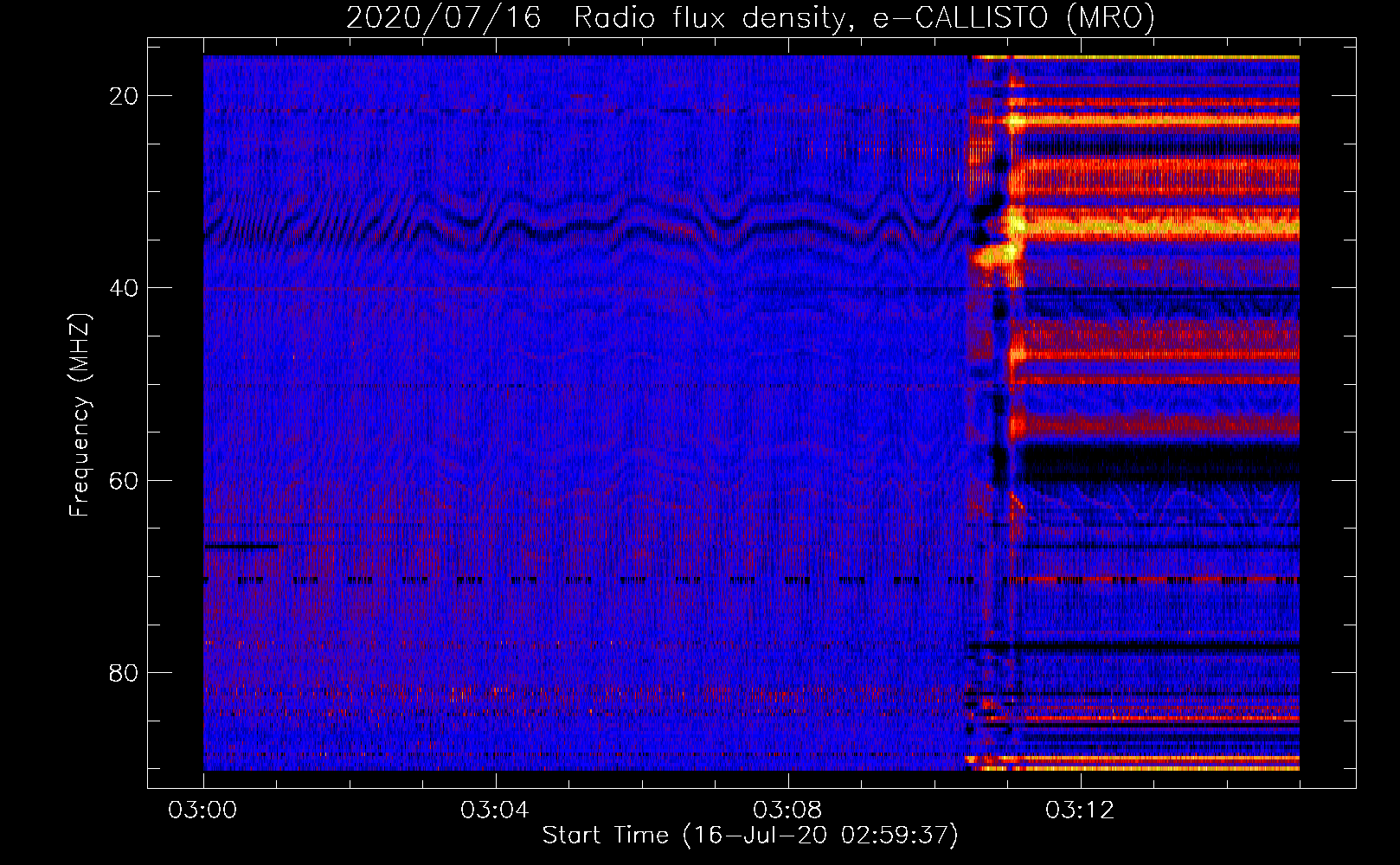Click the Start Time axis label text
The image size is (1400, 865).
pyautogui.click(x=750, y=836)
